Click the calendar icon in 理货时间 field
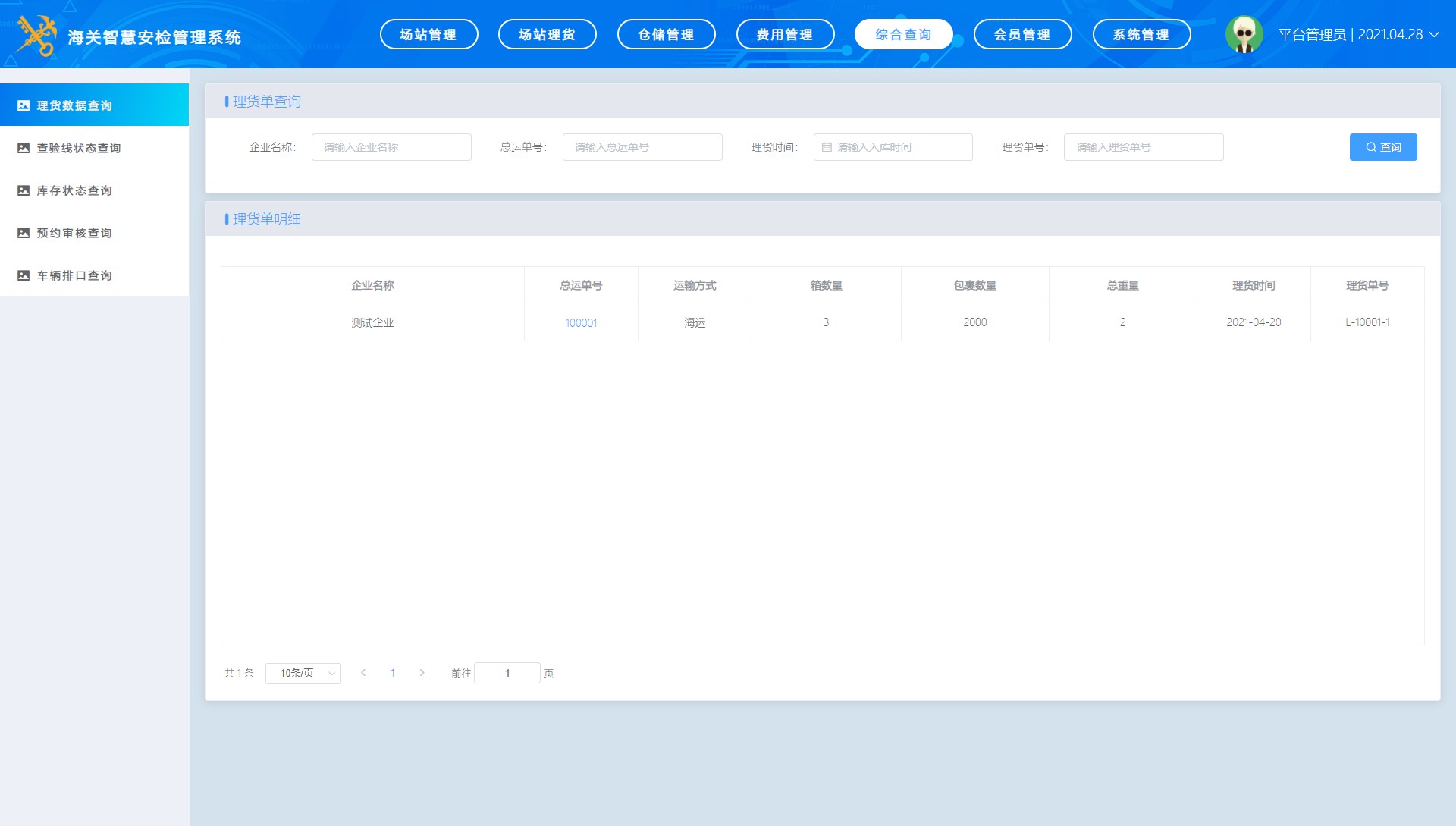Image resolution: width=1456 pixels, height=826 pixels. (827, 147)
